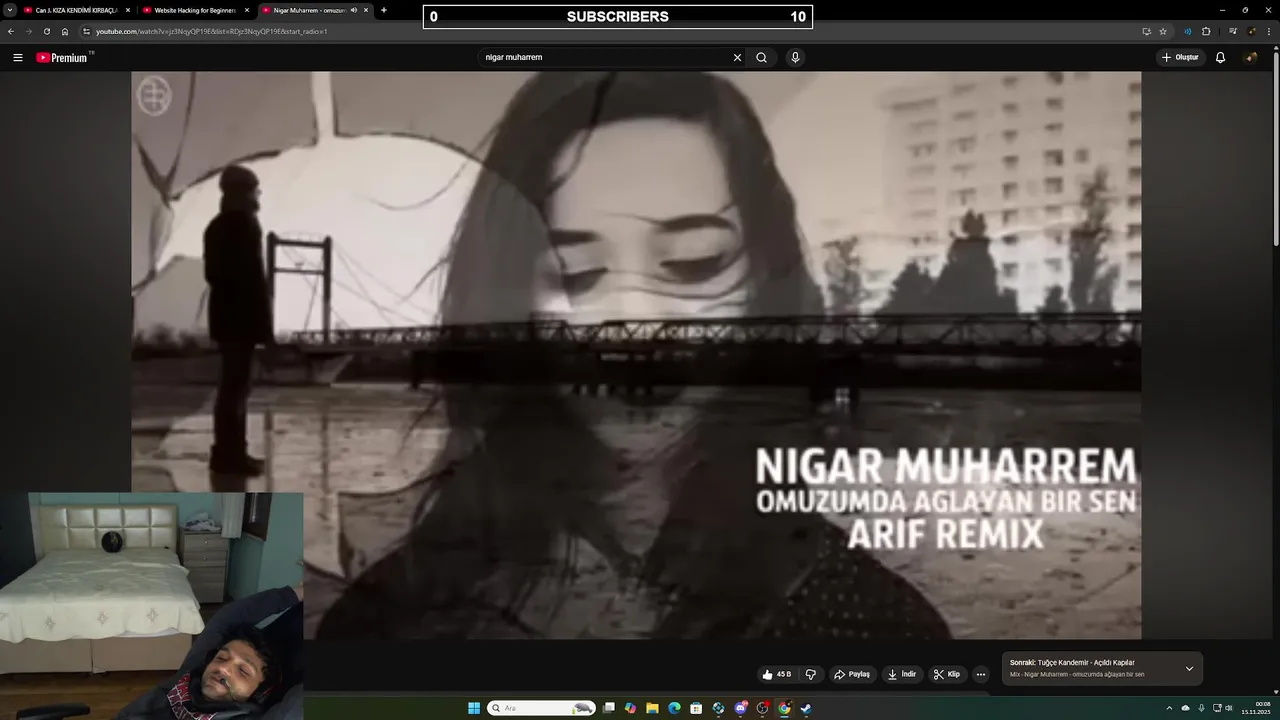1280x720 pixels.
Task: Reload the current page
Action: click(47, 31)
